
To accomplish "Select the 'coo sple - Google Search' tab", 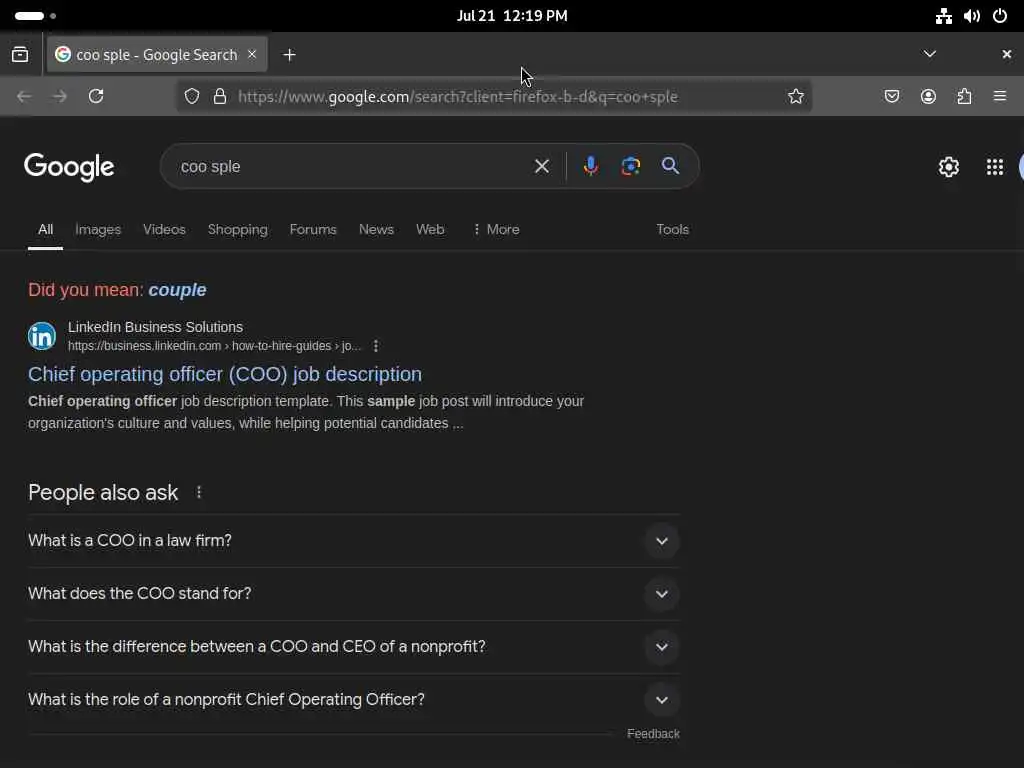I will (x=157, y=55).
